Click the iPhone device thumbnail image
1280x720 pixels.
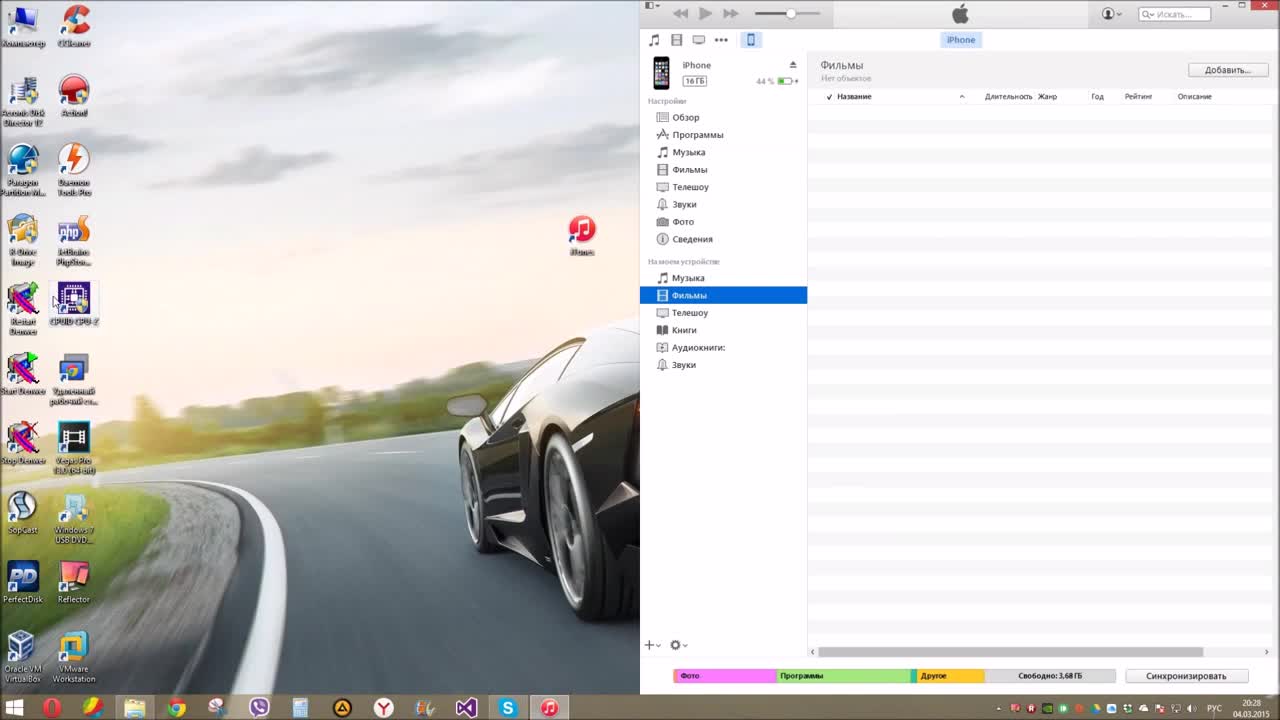click(x=661, y=73)
